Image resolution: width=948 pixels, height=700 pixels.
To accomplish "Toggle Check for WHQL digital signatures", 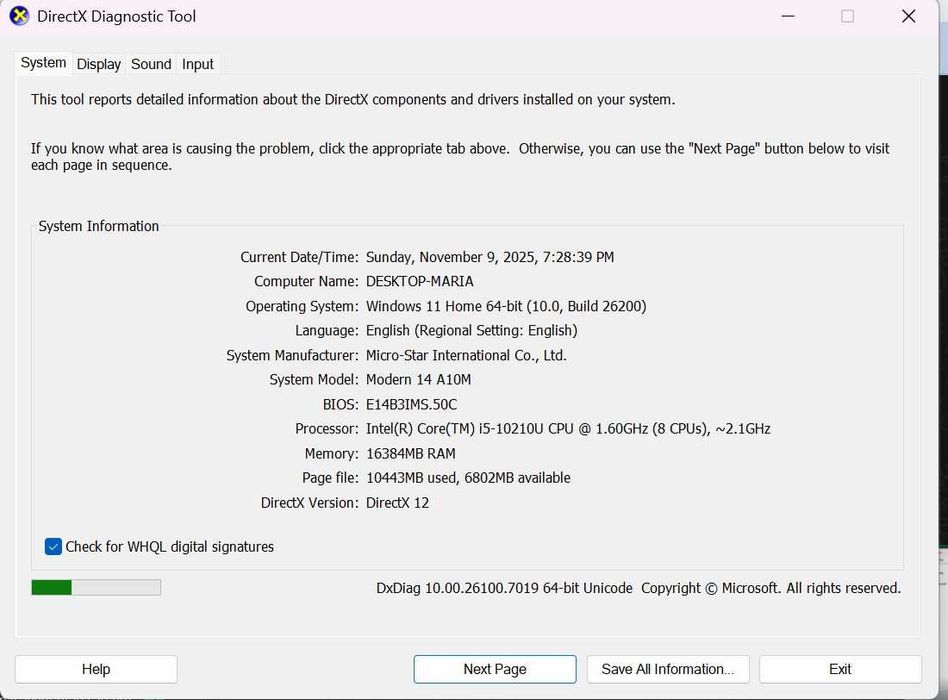I will tap(54, 547).
